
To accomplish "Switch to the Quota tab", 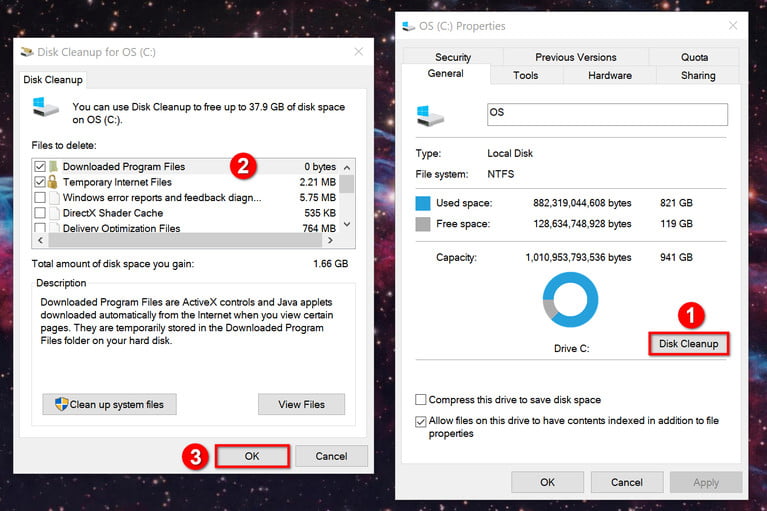I will tap(694, 57).
